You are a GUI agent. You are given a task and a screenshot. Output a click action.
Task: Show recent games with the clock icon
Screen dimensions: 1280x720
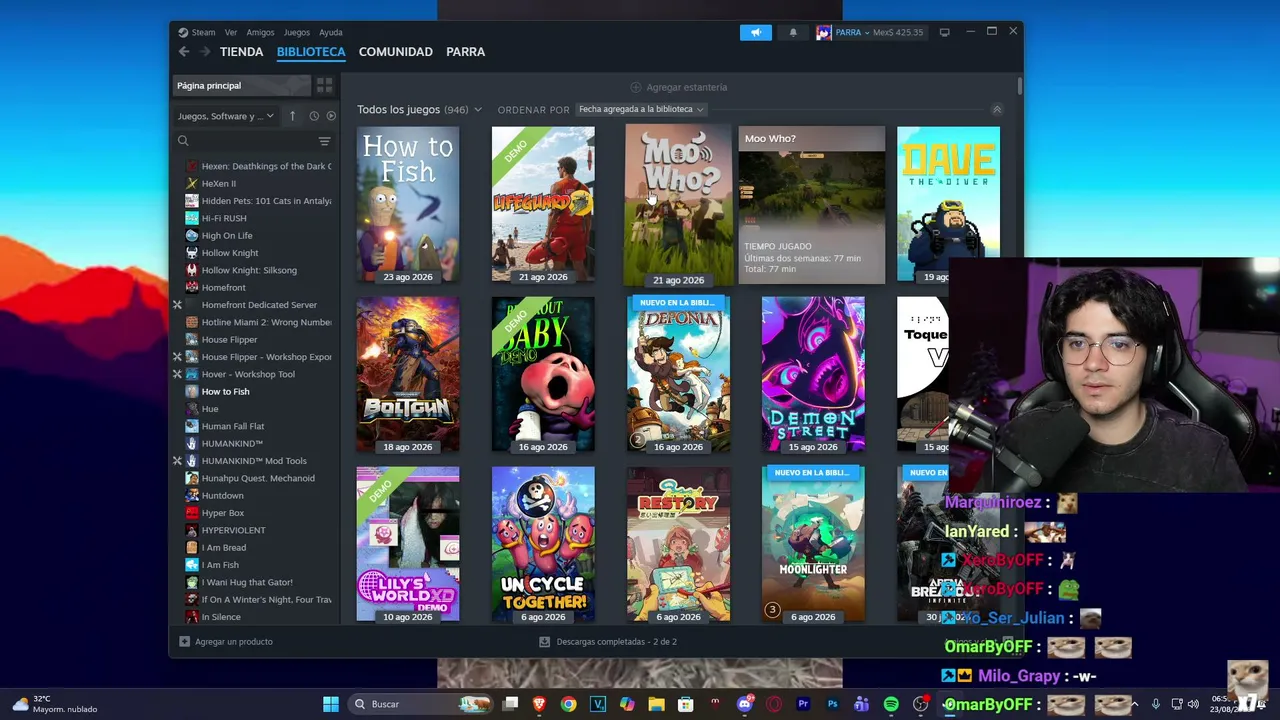[314, 116]
